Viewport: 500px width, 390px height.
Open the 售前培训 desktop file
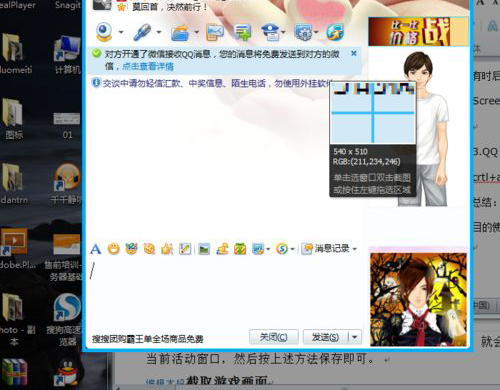tap(64, 257)
